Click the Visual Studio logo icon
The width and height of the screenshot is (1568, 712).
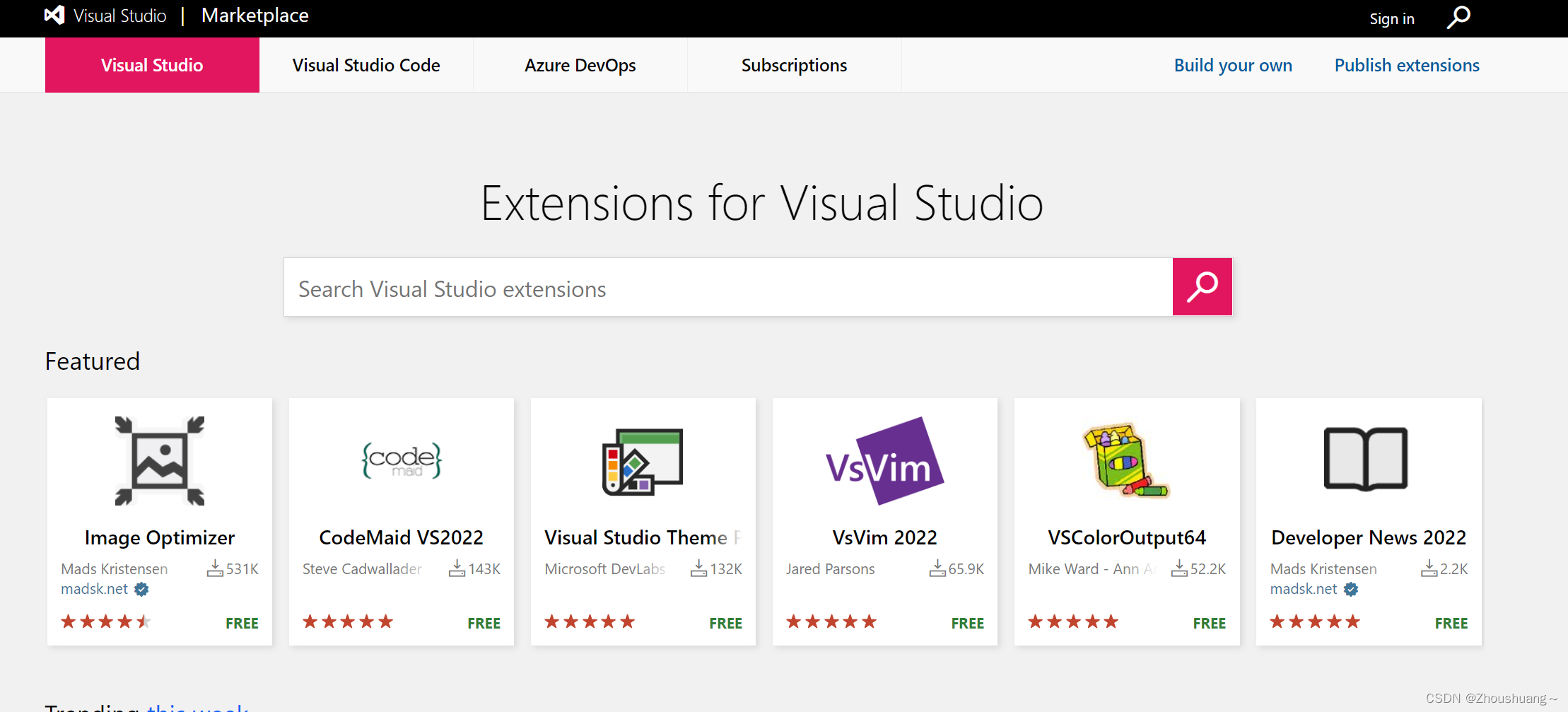54,15
